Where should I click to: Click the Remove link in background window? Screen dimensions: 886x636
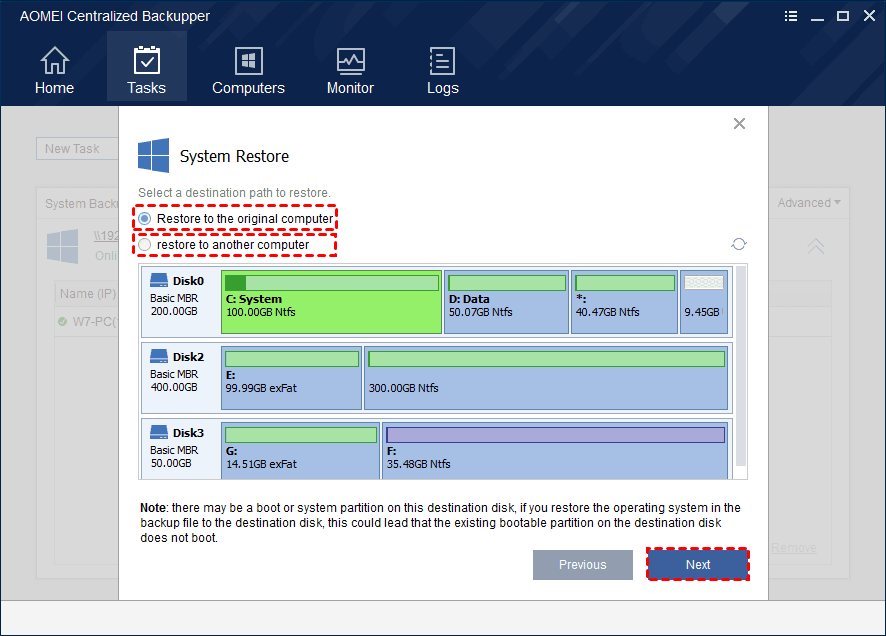click(794, 548)
